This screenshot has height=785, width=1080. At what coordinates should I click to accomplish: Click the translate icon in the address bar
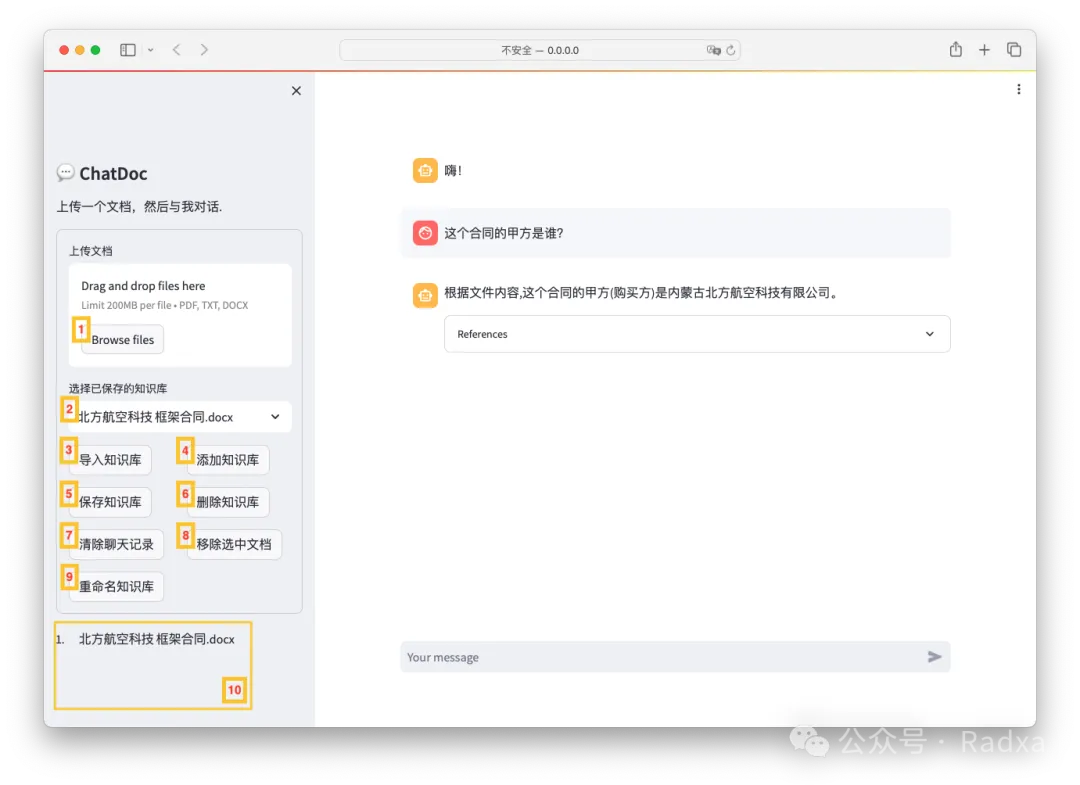[x=714, y=50]
